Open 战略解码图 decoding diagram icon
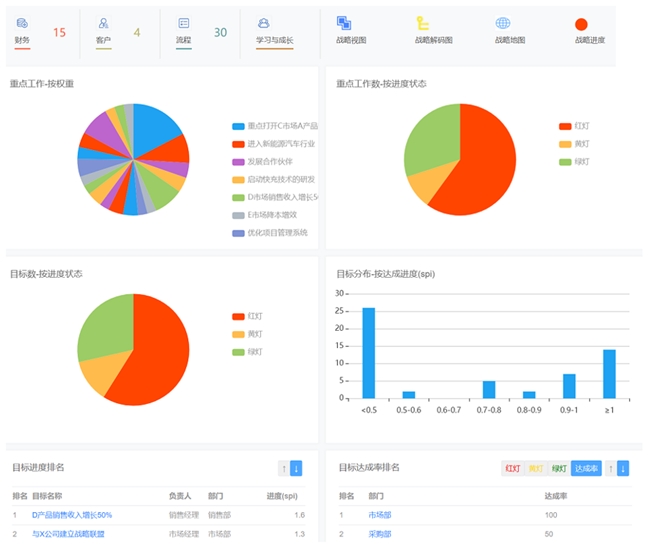 point(424,23)
